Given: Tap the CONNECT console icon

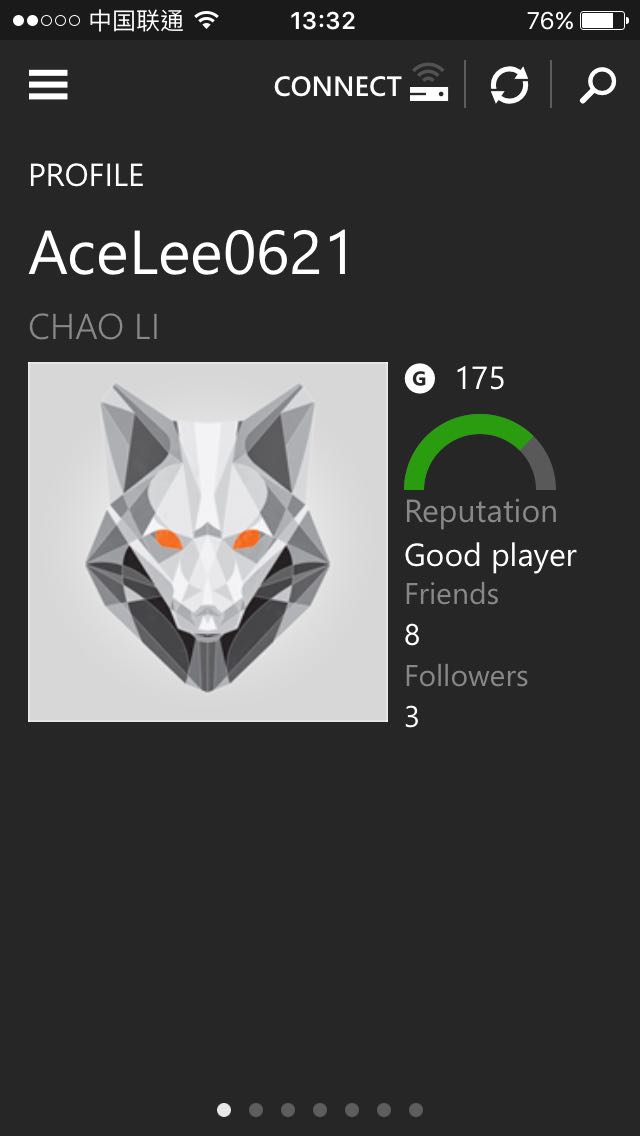Looking at the screenshot, I should point(429,83).
